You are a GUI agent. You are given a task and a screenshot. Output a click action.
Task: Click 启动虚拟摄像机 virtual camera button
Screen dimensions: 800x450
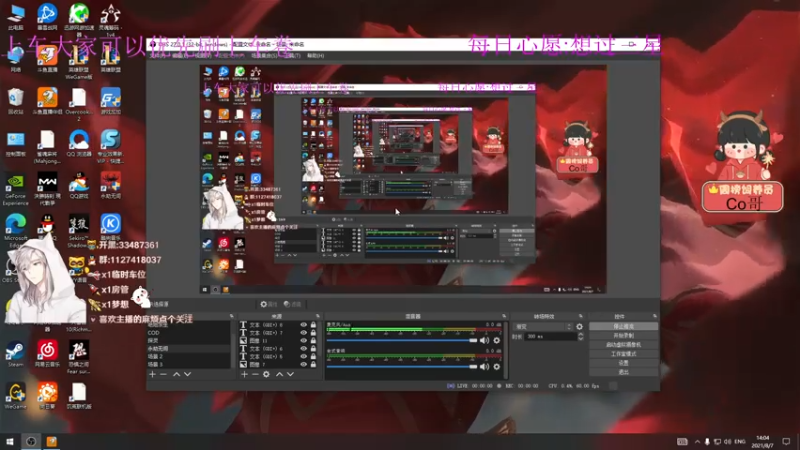point(623,344)
